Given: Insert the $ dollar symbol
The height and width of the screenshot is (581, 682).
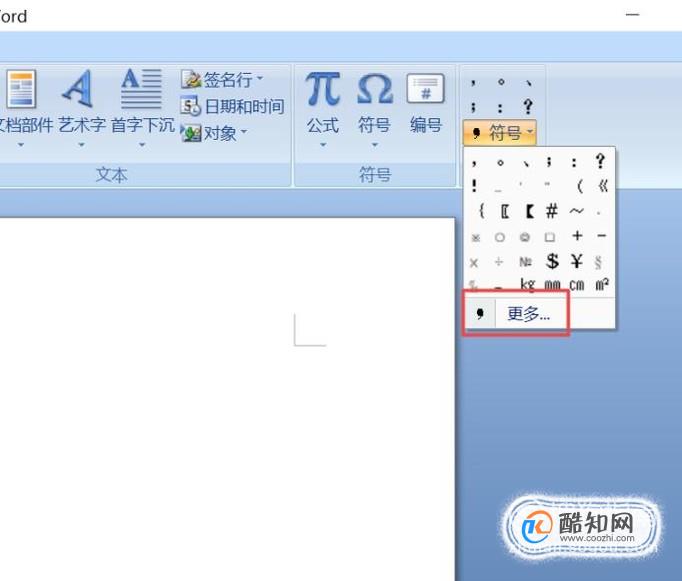Looking at the screenshot, I should 552,261.
